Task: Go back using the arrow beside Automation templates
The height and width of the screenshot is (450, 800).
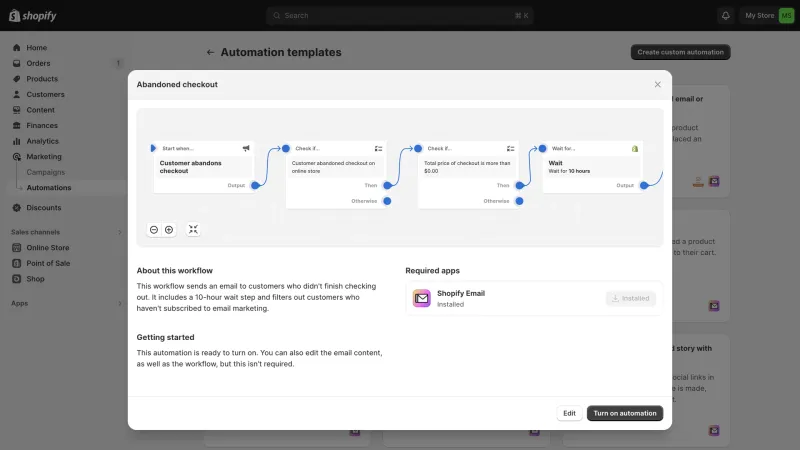Action: [210, 52]
